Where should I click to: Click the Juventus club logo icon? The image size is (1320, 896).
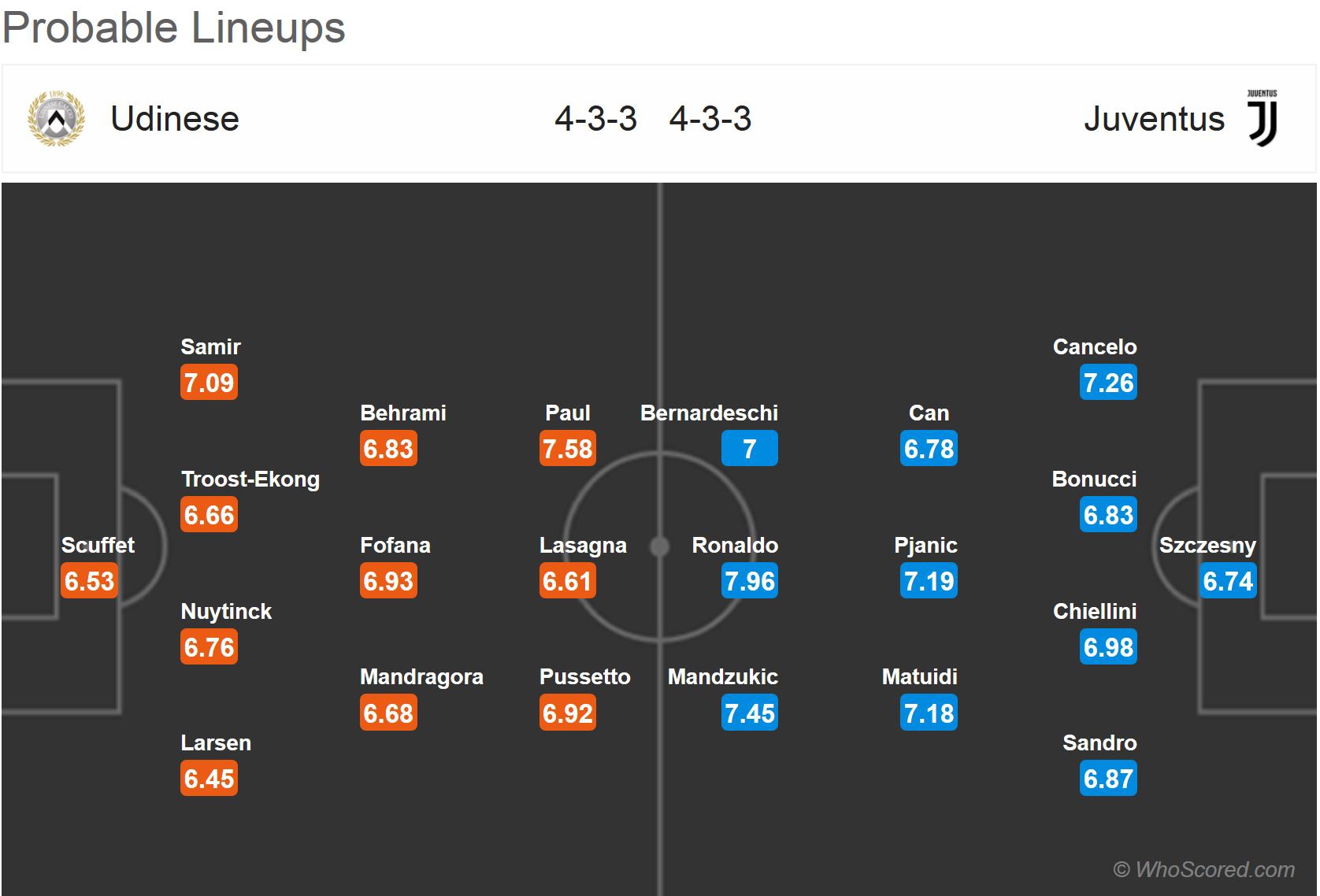click(x=1262, y=119)
